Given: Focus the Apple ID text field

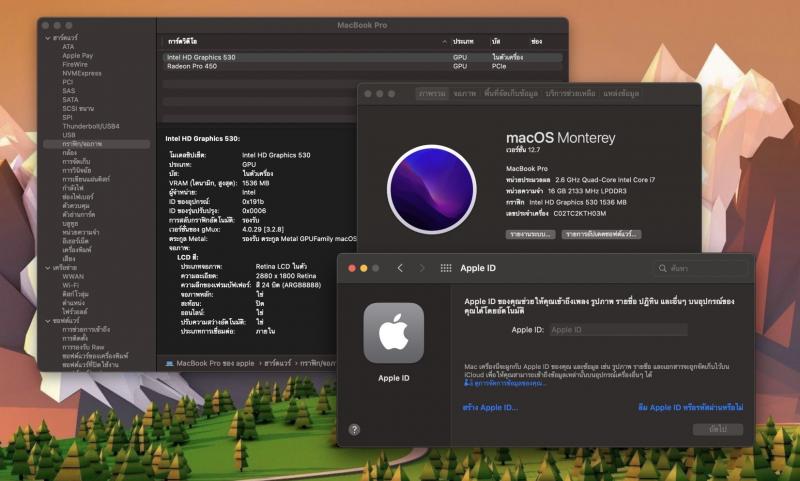Looking at the screenshot, I should (x=618, y=330).
